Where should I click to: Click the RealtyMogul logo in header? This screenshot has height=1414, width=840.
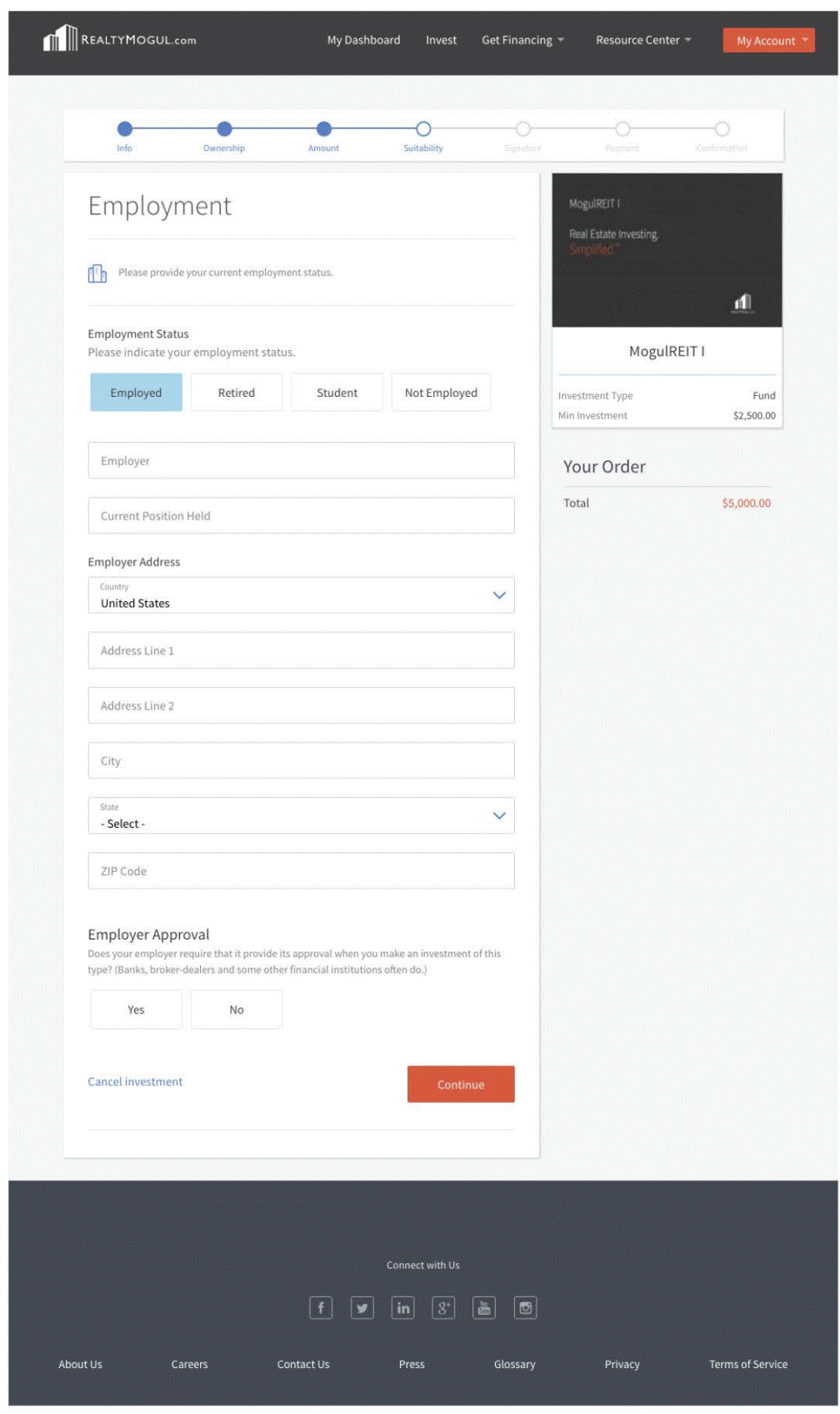pos(119,39)
